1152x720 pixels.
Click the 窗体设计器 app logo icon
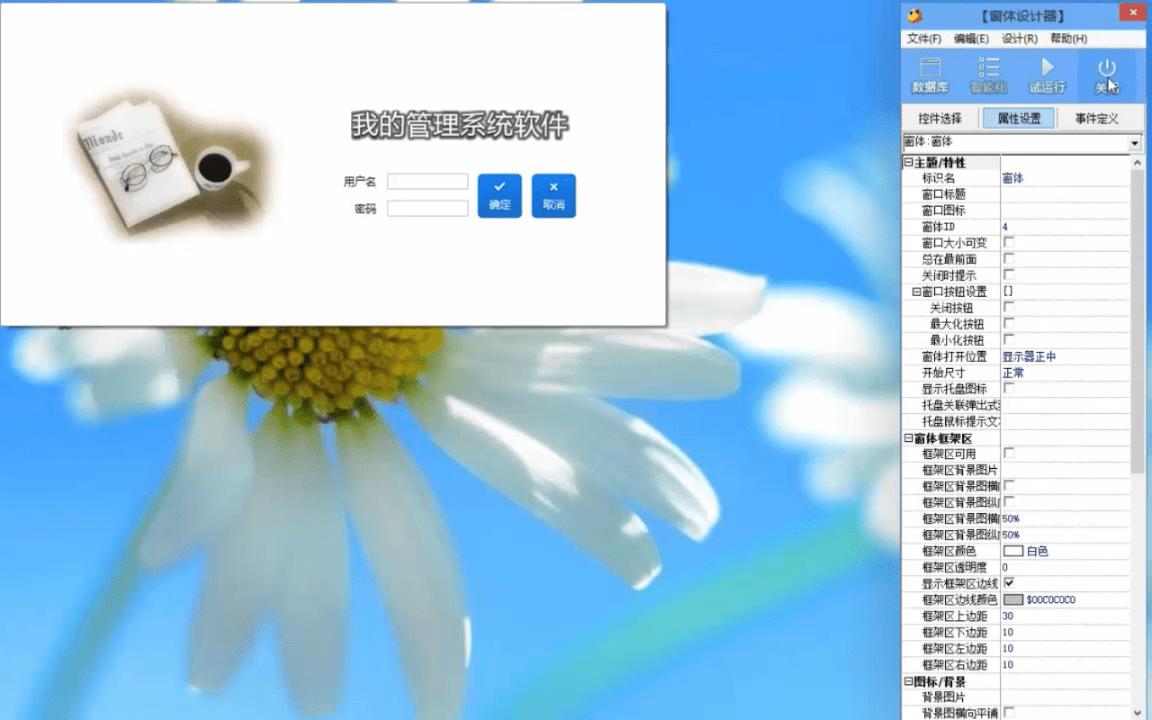(x=915, y=15)
